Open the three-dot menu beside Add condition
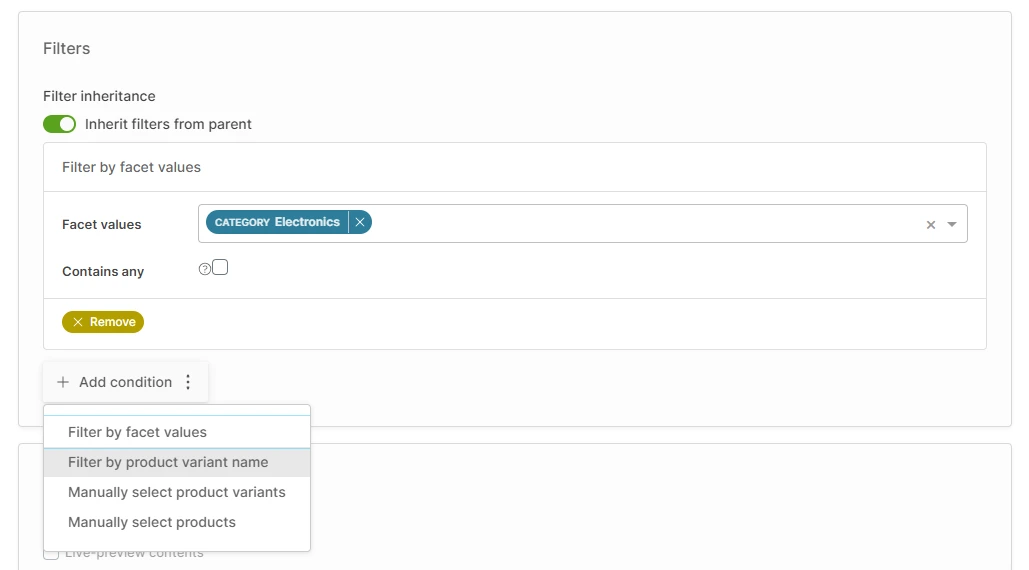 point(188,382)
